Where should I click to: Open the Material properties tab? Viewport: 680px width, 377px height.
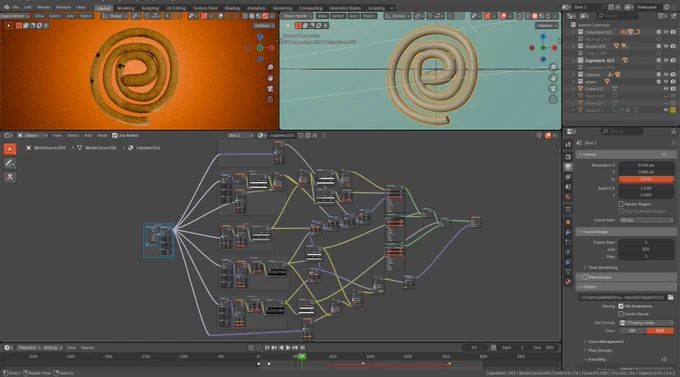pos(568,282)
